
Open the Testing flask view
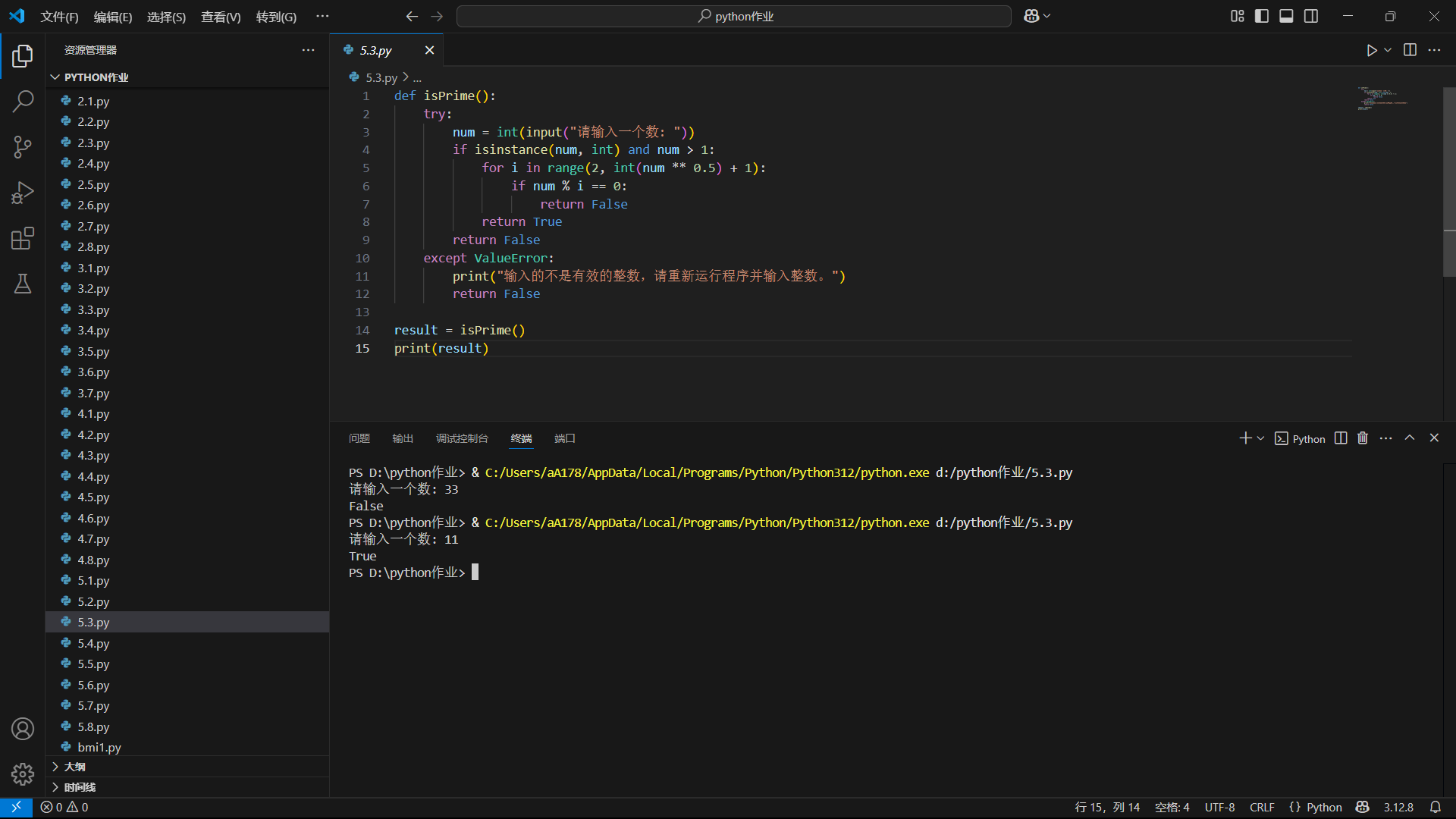(x=23, y=284)
